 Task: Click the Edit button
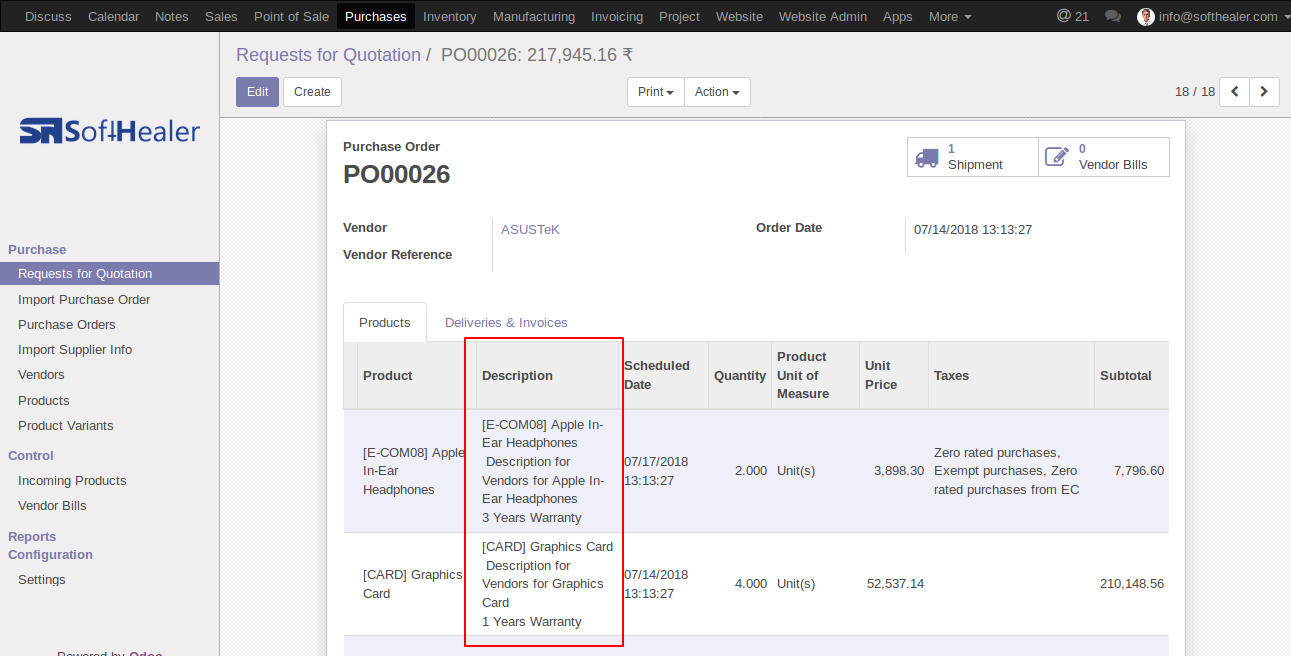257,92
